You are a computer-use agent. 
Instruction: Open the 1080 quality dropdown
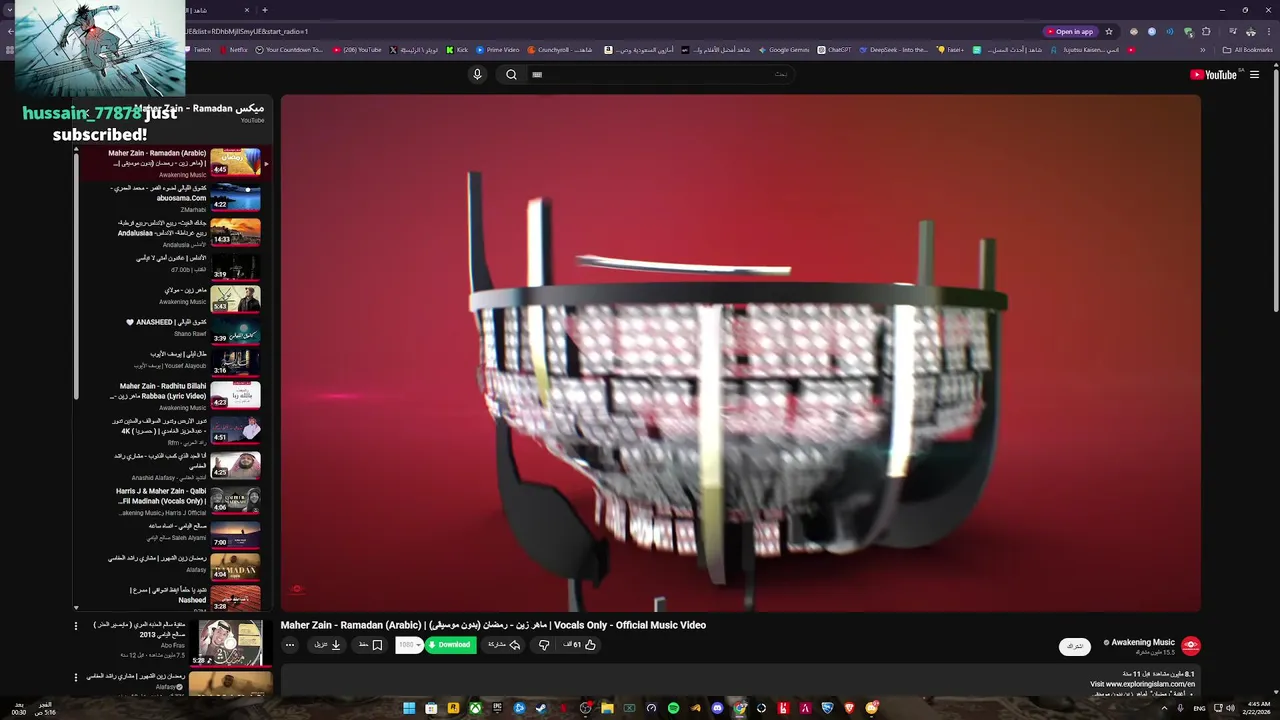409,645
